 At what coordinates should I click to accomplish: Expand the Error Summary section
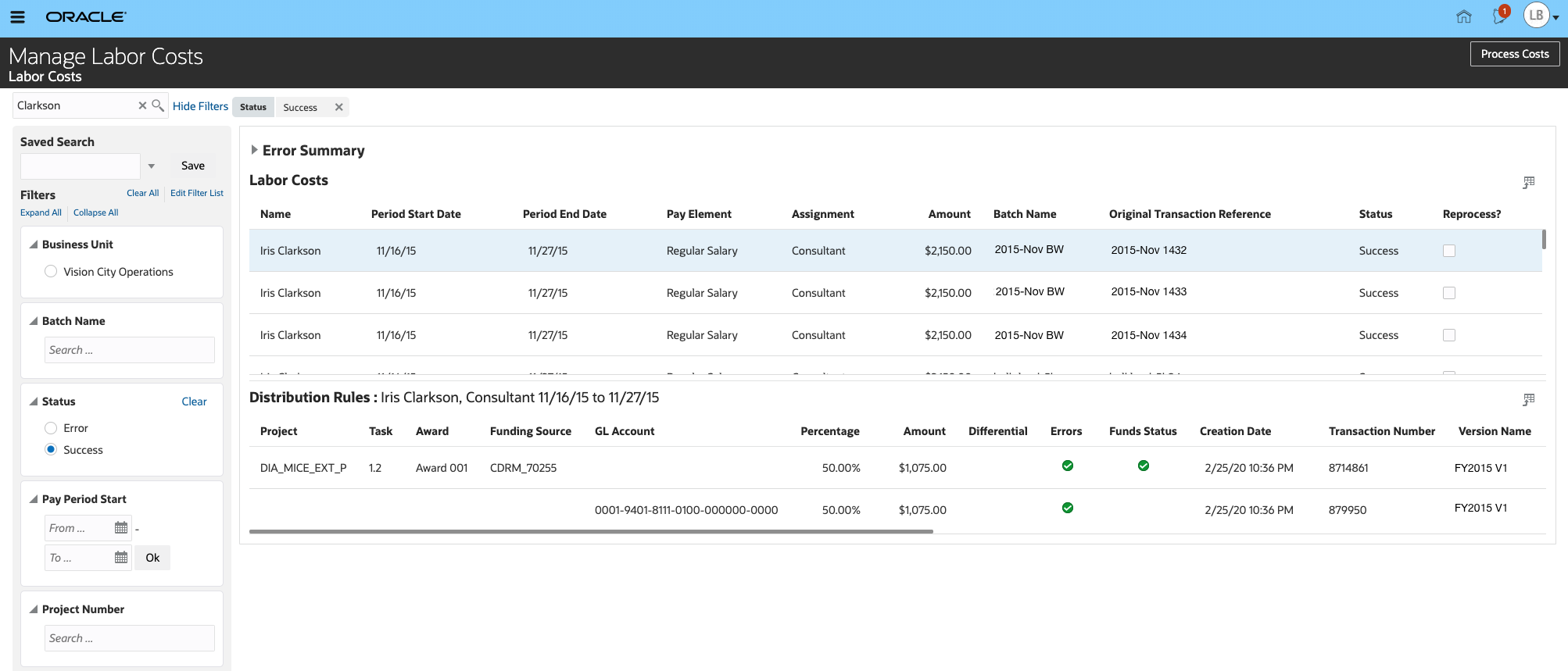254,150
